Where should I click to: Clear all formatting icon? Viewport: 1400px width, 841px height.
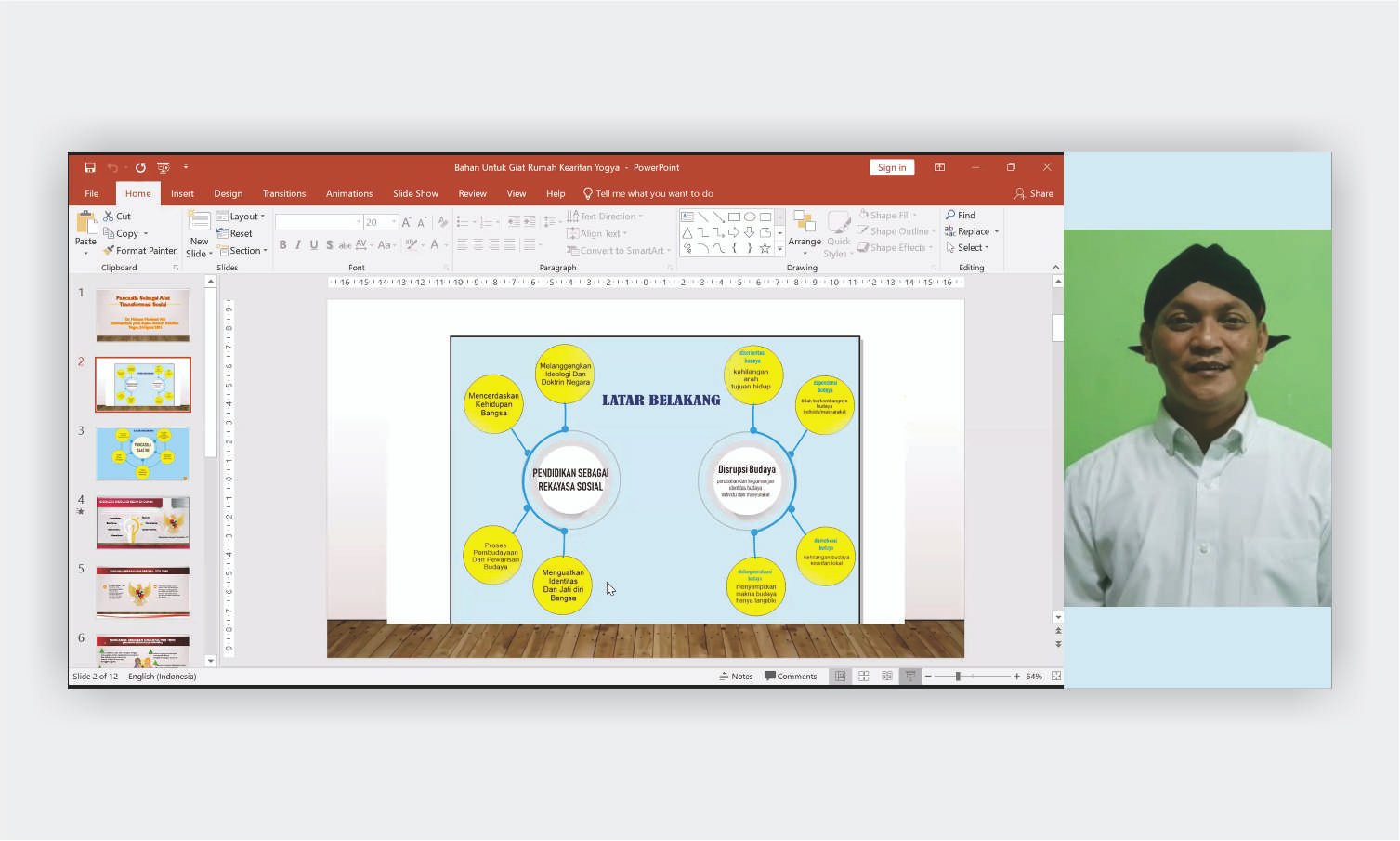[443, 222]
